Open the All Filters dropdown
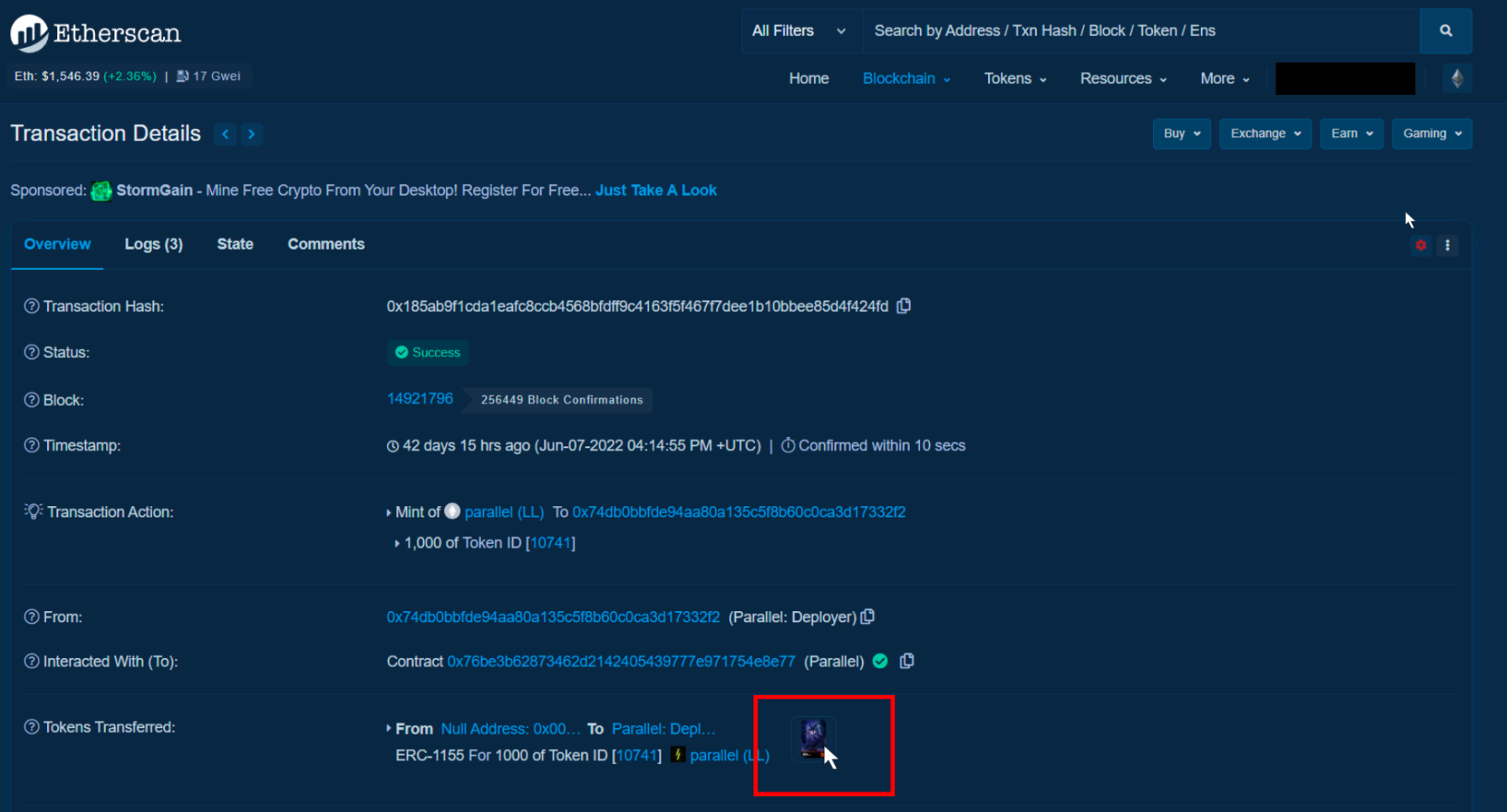Image resolution: width=1507 pixels, height=812 pixels. 799,31
